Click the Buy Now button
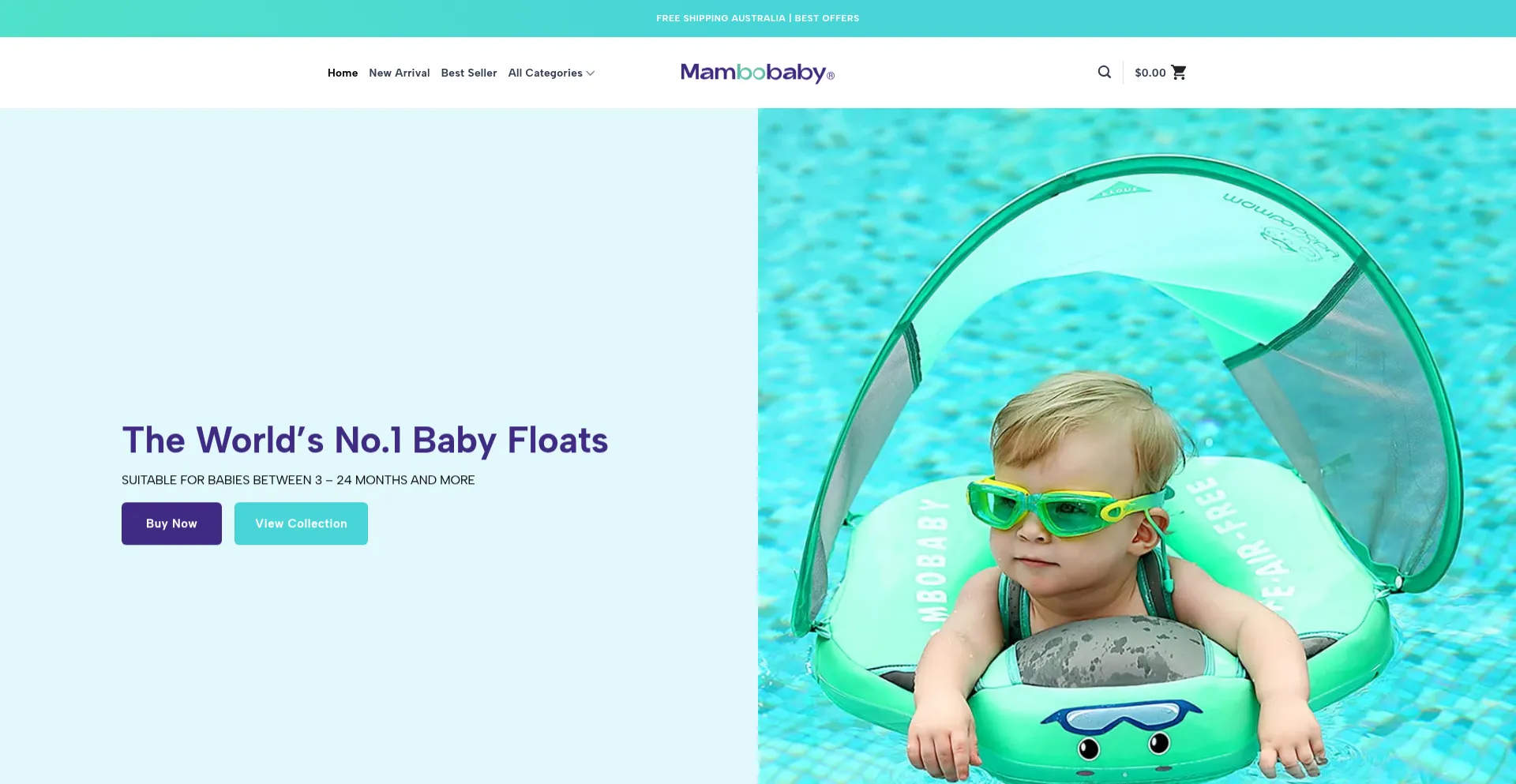Image resolution: width=1516 pixels, height=784 pixels. point(171,523)
